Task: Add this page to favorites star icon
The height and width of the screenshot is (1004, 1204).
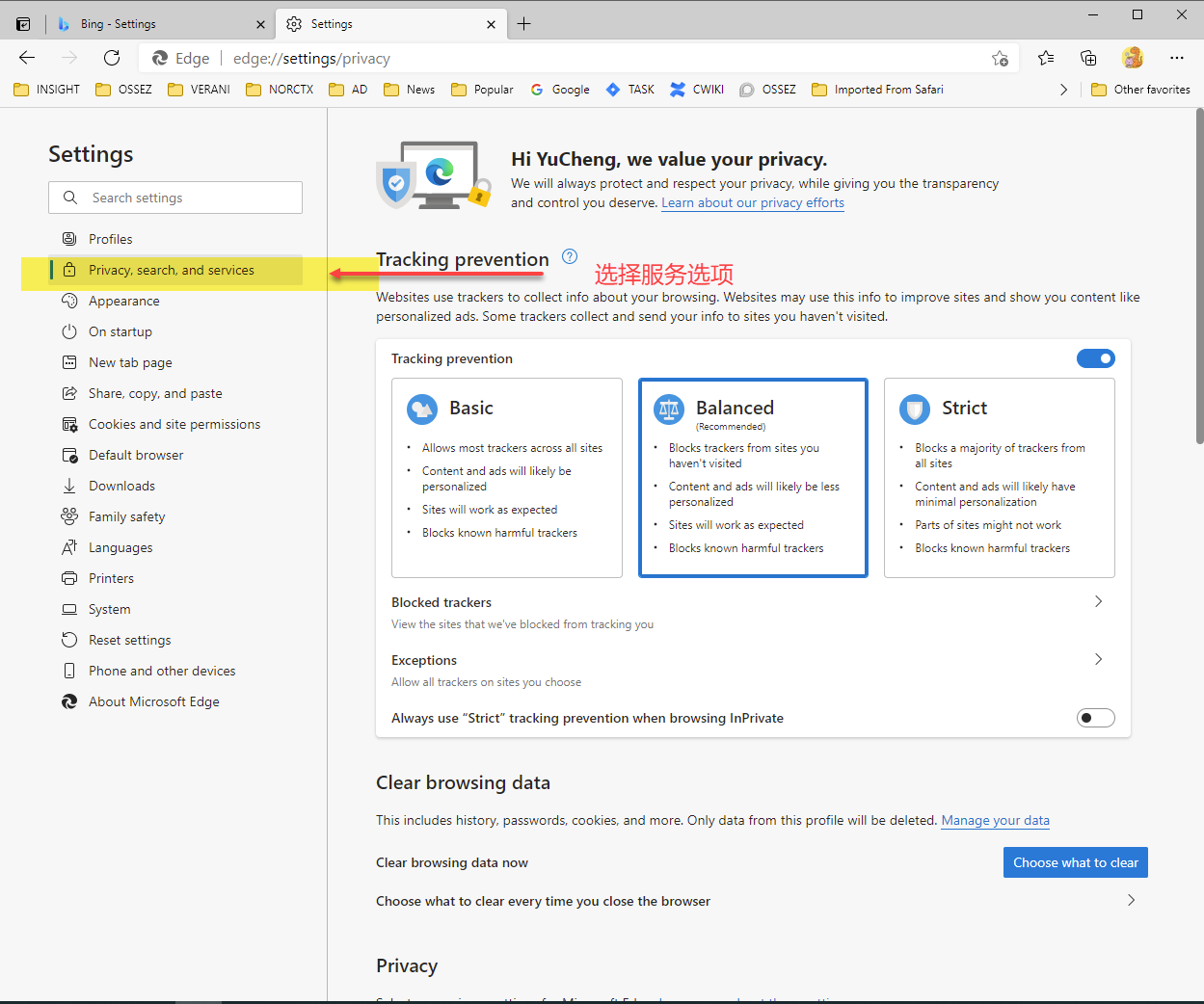Action: pos(1001,59)
